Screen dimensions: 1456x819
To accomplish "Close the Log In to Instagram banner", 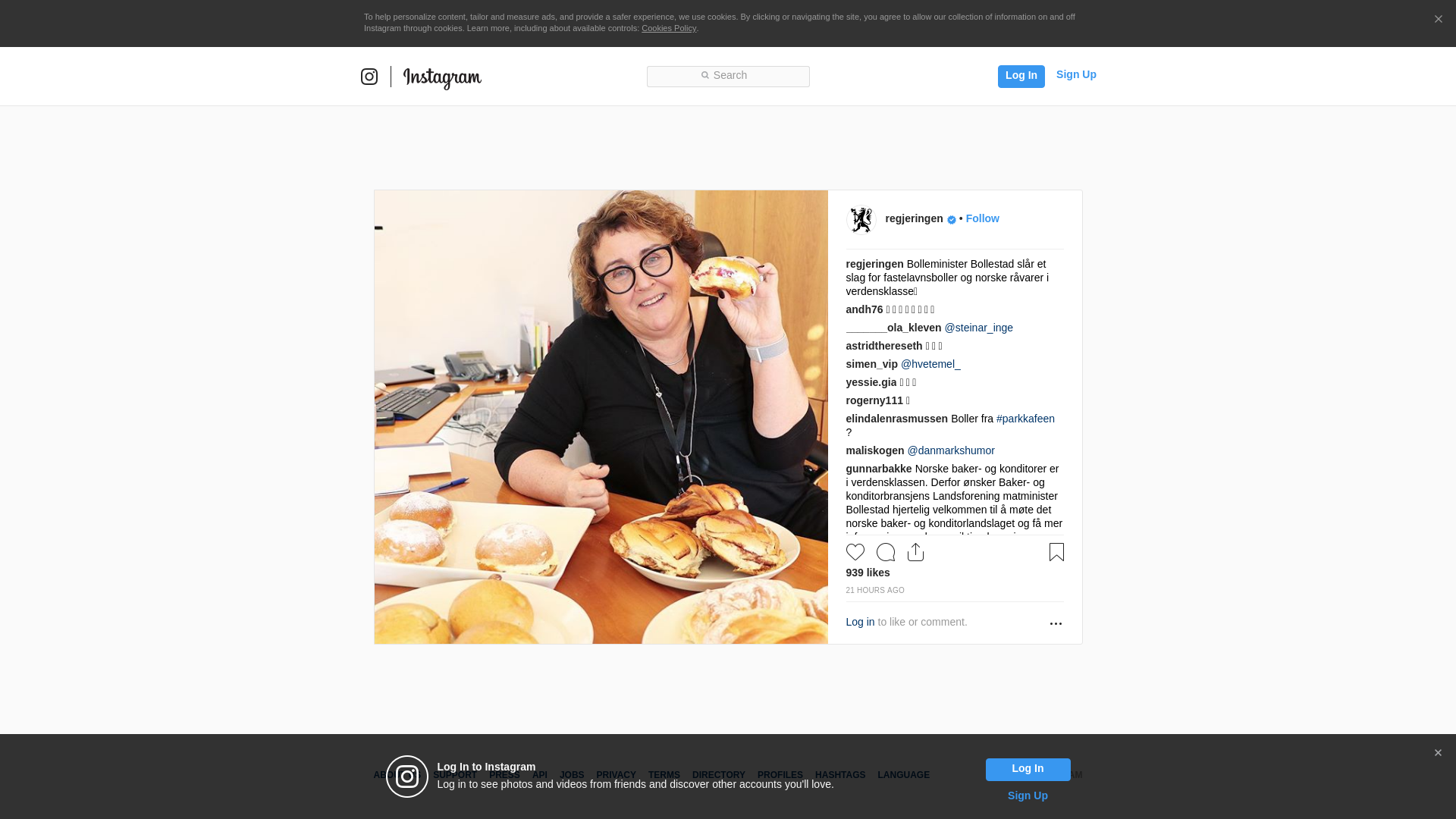I will [x=1438, y=753].
